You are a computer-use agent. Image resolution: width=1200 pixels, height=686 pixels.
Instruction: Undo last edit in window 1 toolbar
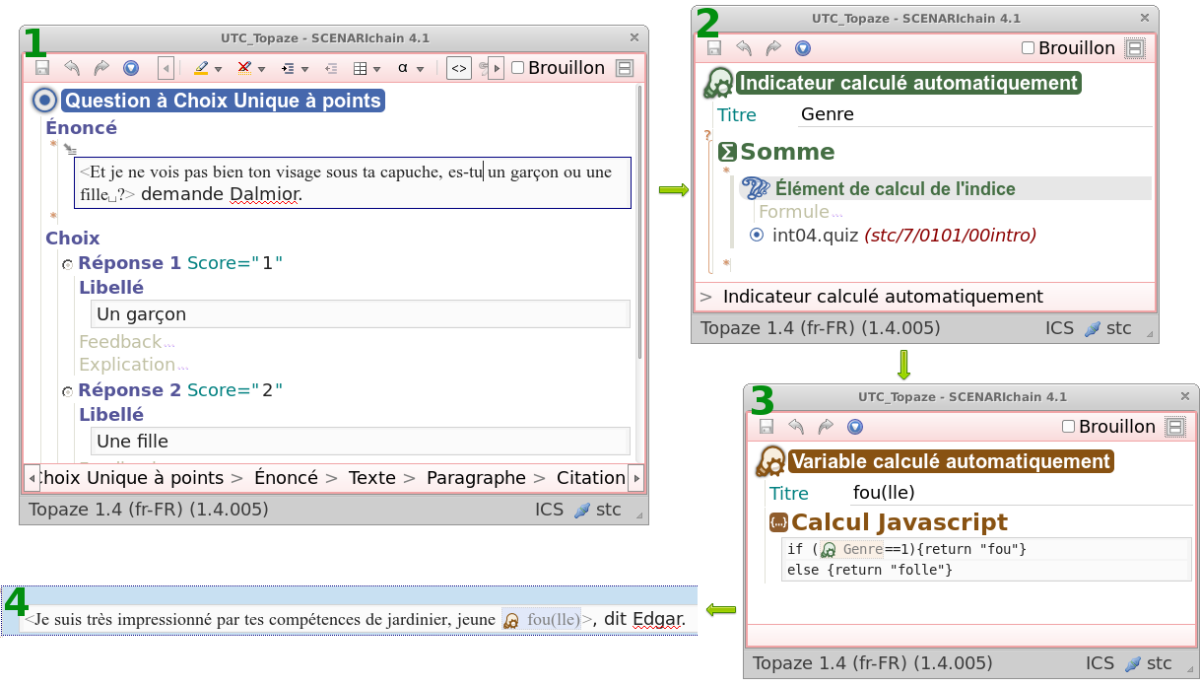[x=71, y=68]
